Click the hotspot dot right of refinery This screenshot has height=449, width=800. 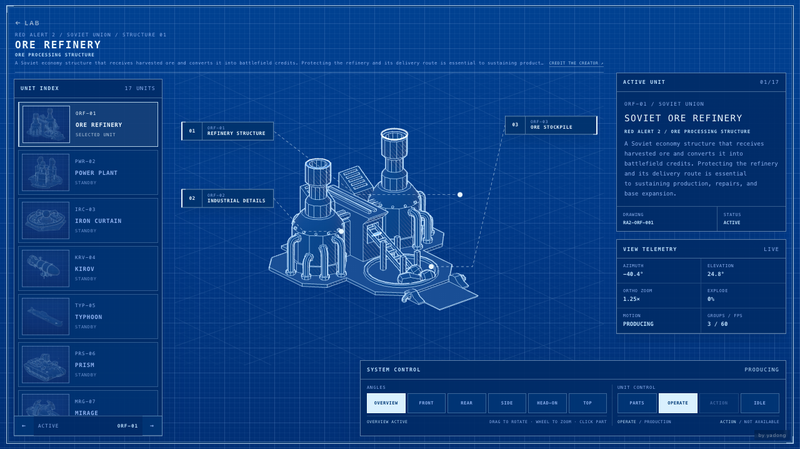tap(460, 194)
